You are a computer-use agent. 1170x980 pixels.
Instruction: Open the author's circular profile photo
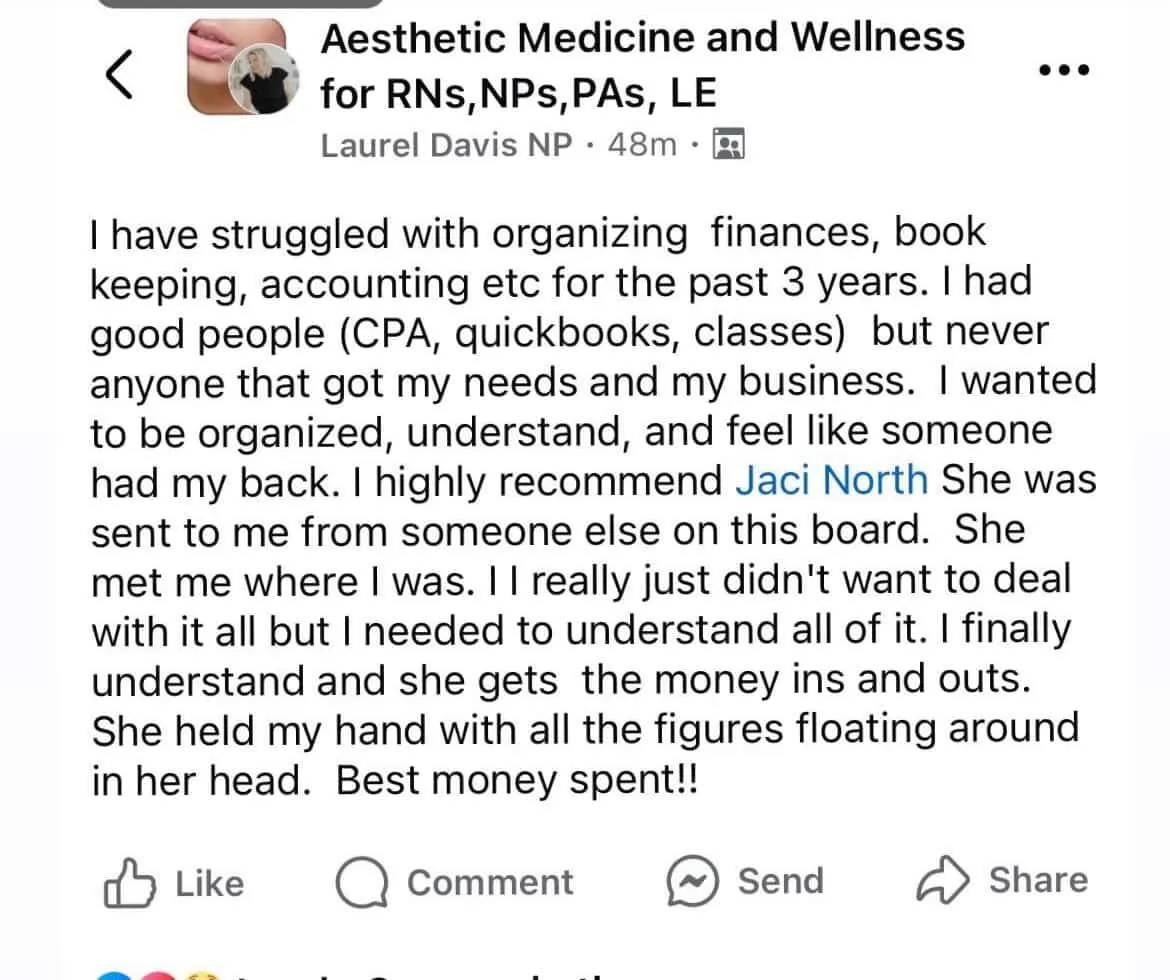point(264,84)
